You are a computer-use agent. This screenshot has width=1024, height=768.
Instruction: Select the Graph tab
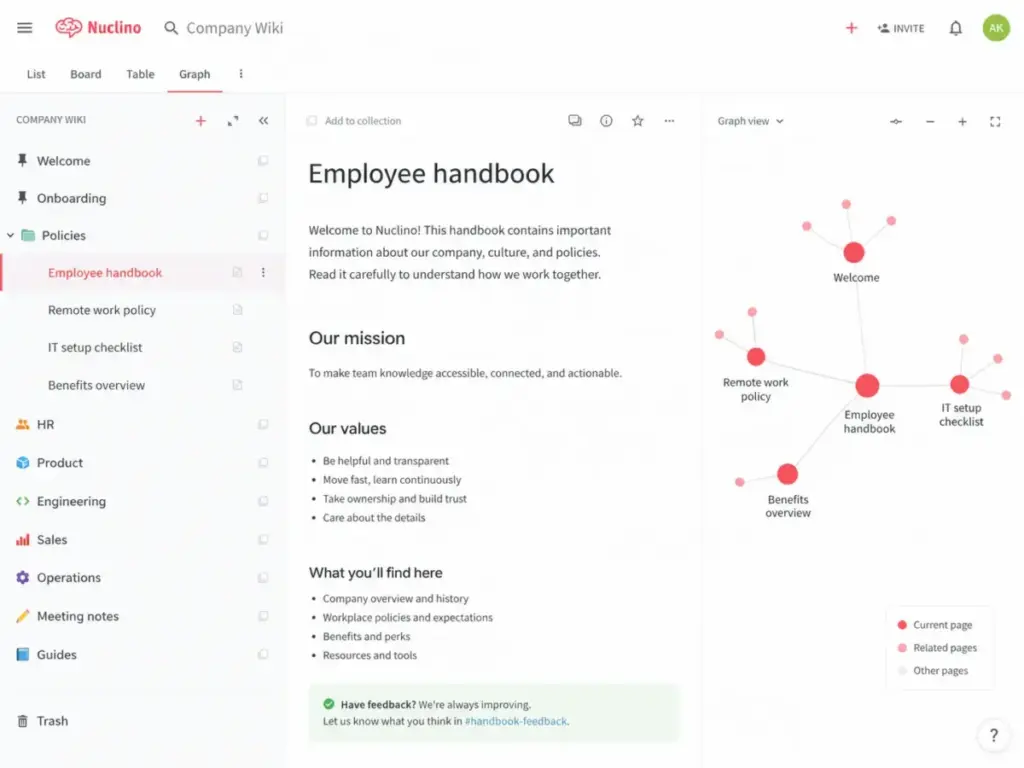195,74
